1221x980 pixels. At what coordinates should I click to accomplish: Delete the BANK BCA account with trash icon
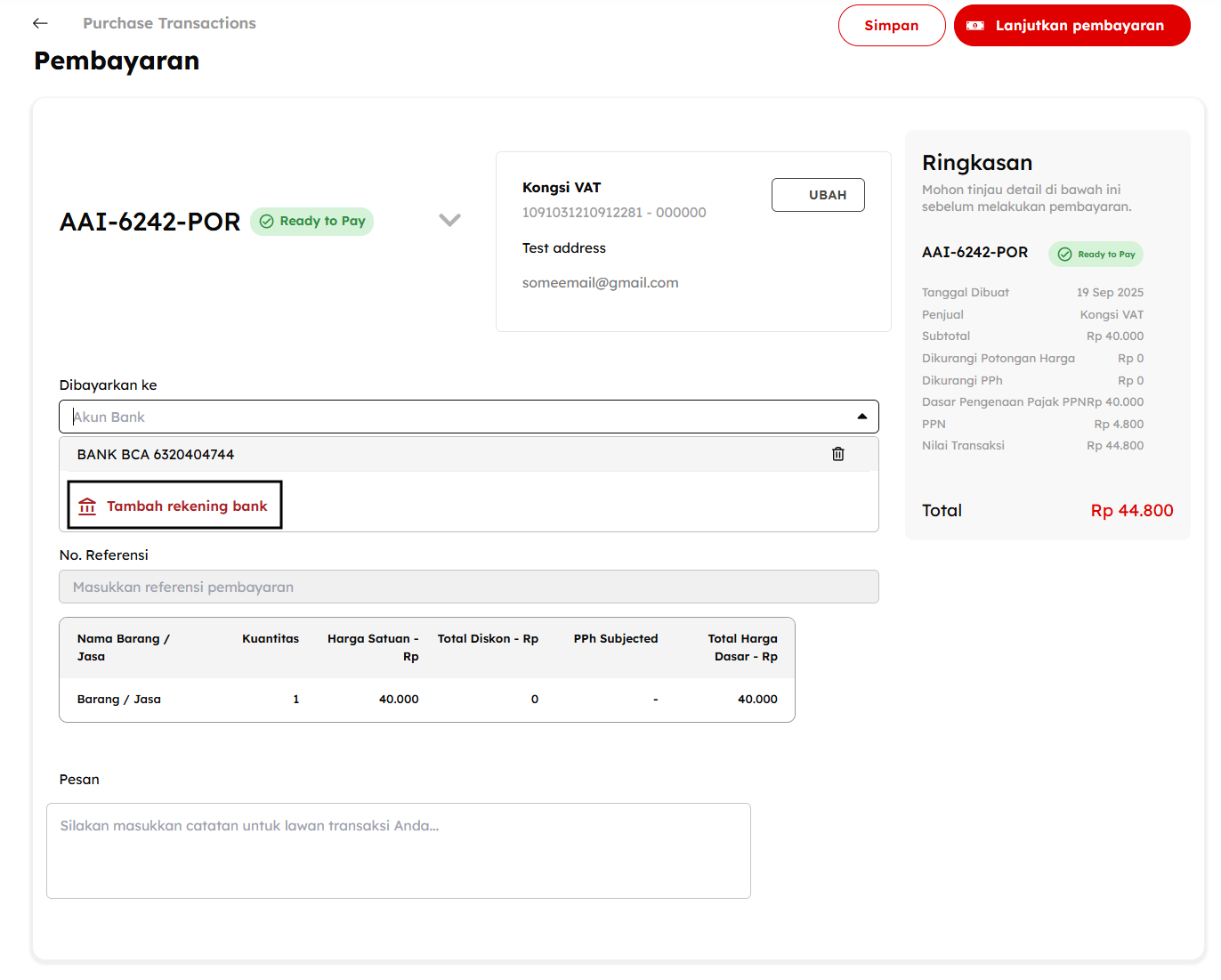point(837,454)
